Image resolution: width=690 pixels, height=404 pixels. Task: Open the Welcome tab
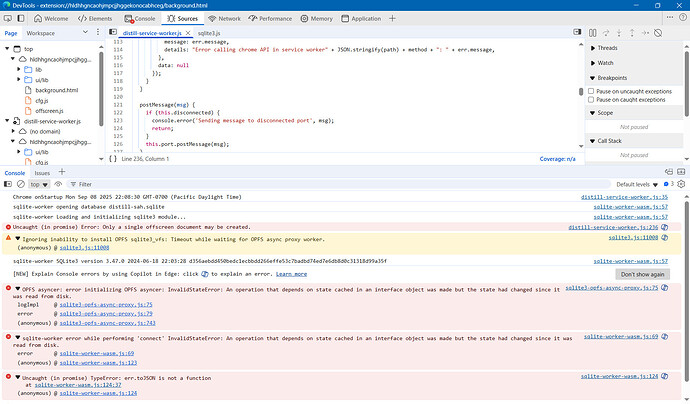(51, 18)
